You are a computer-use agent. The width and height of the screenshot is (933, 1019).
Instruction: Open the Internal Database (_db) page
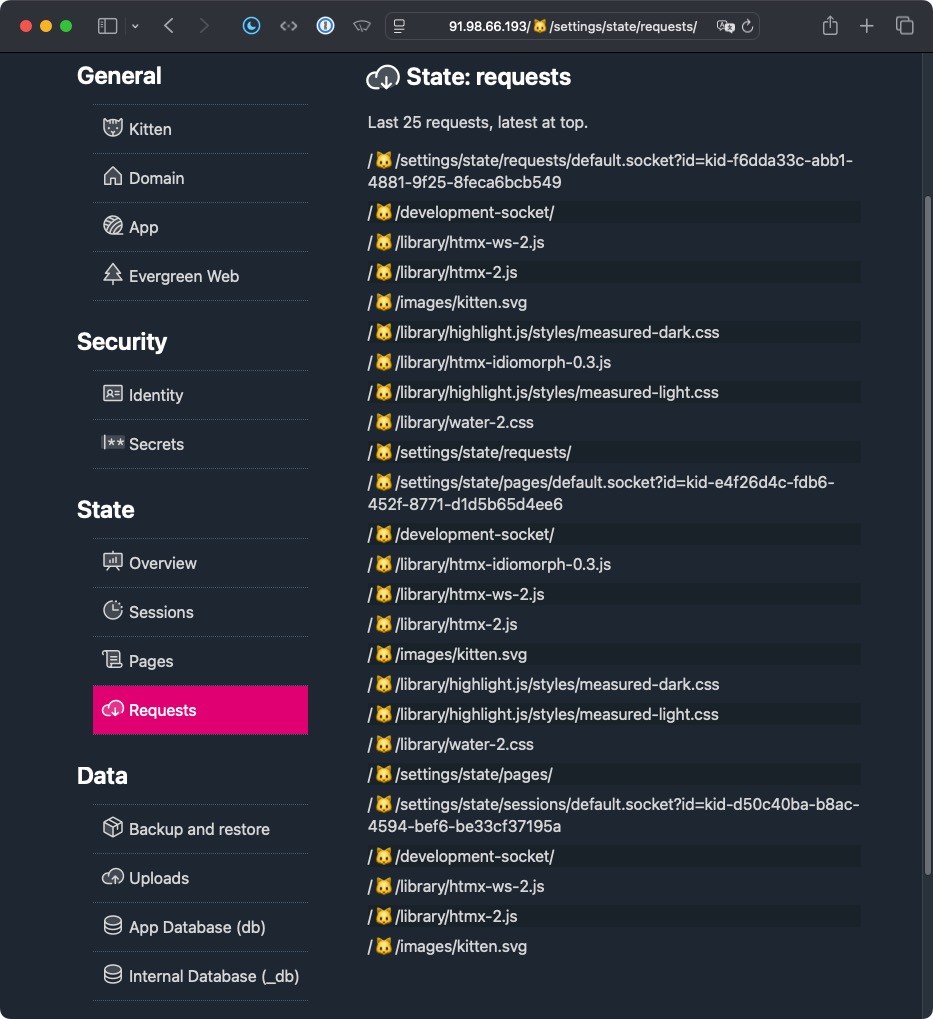tap(213, 976)
